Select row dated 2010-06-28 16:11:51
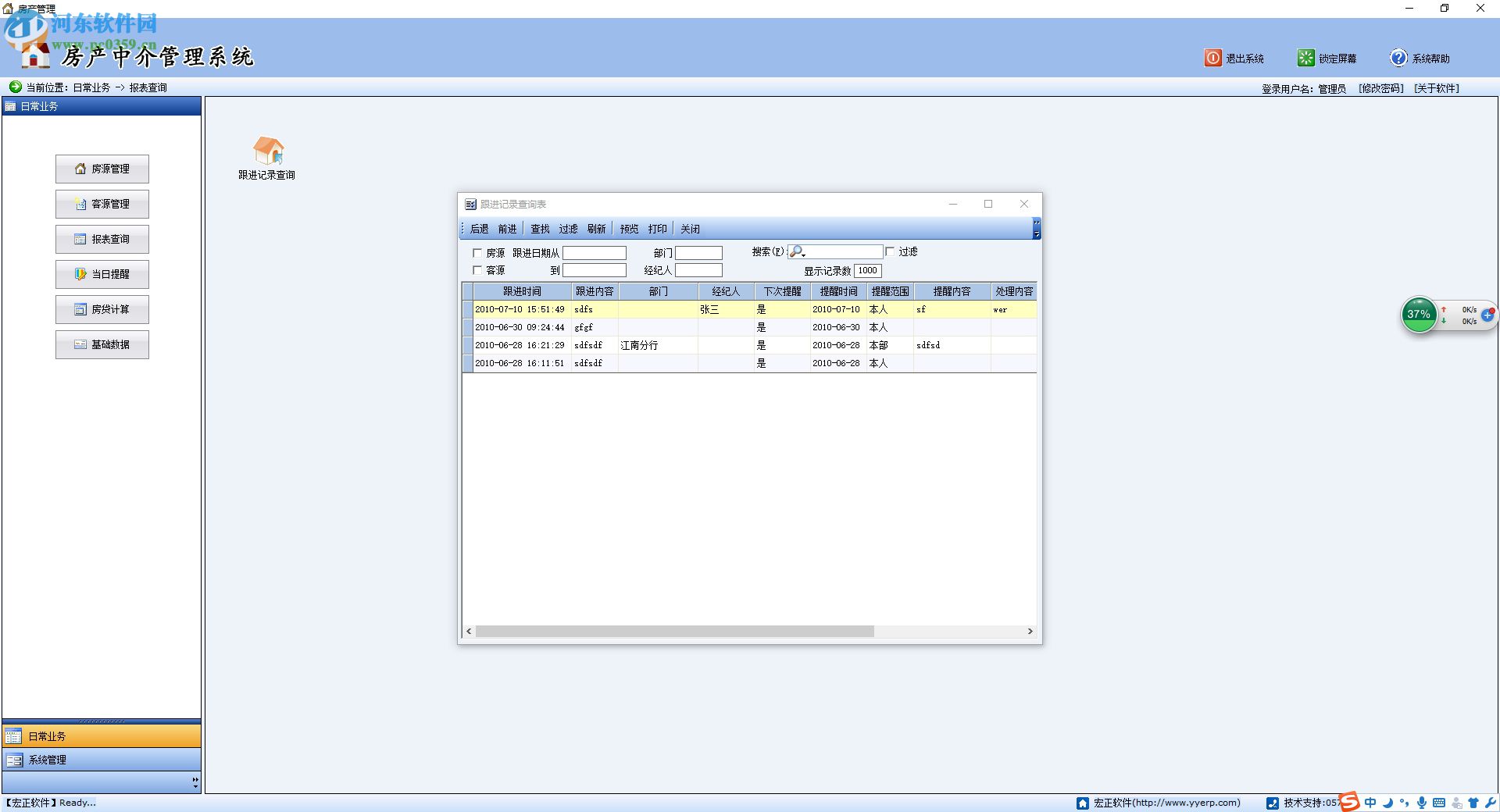Image resolution: width=1500 pixels, height=812 pixels. [750, 363]
